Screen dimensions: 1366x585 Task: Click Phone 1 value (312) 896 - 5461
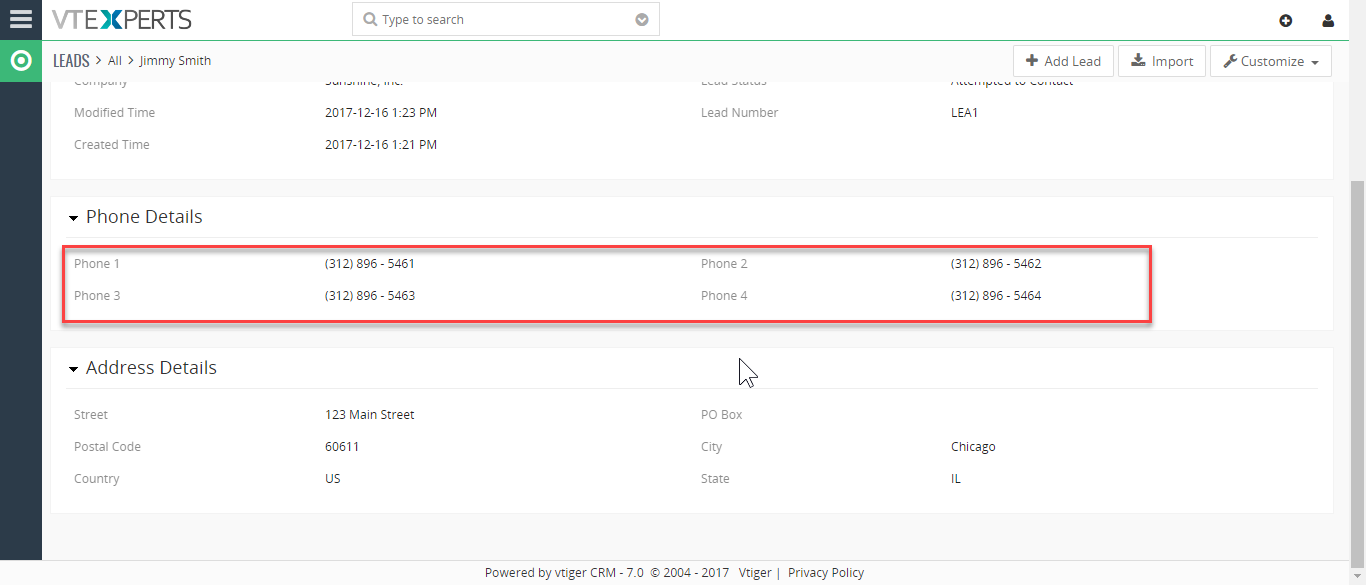[370, 264]
